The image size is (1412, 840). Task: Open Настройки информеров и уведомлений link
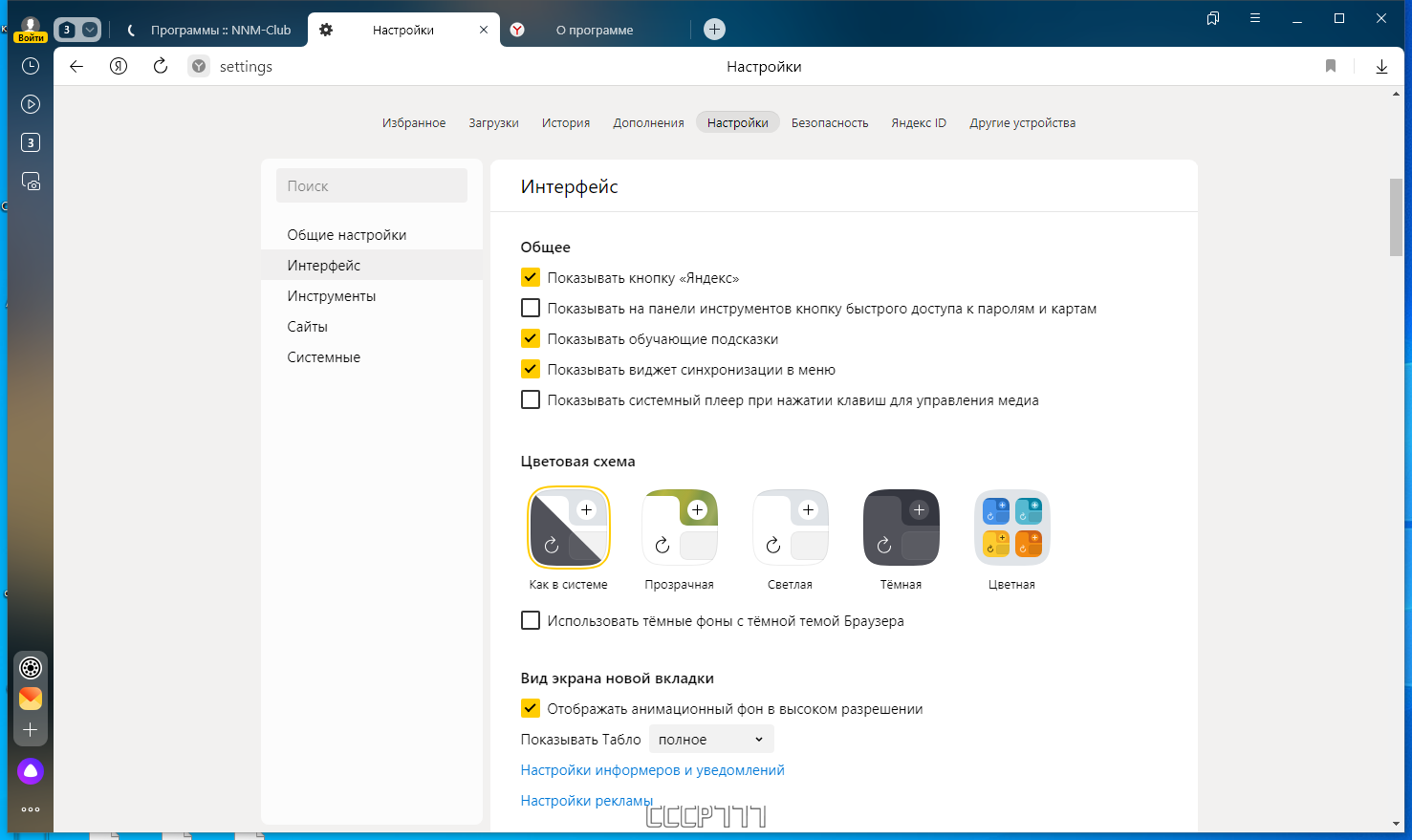653,770
